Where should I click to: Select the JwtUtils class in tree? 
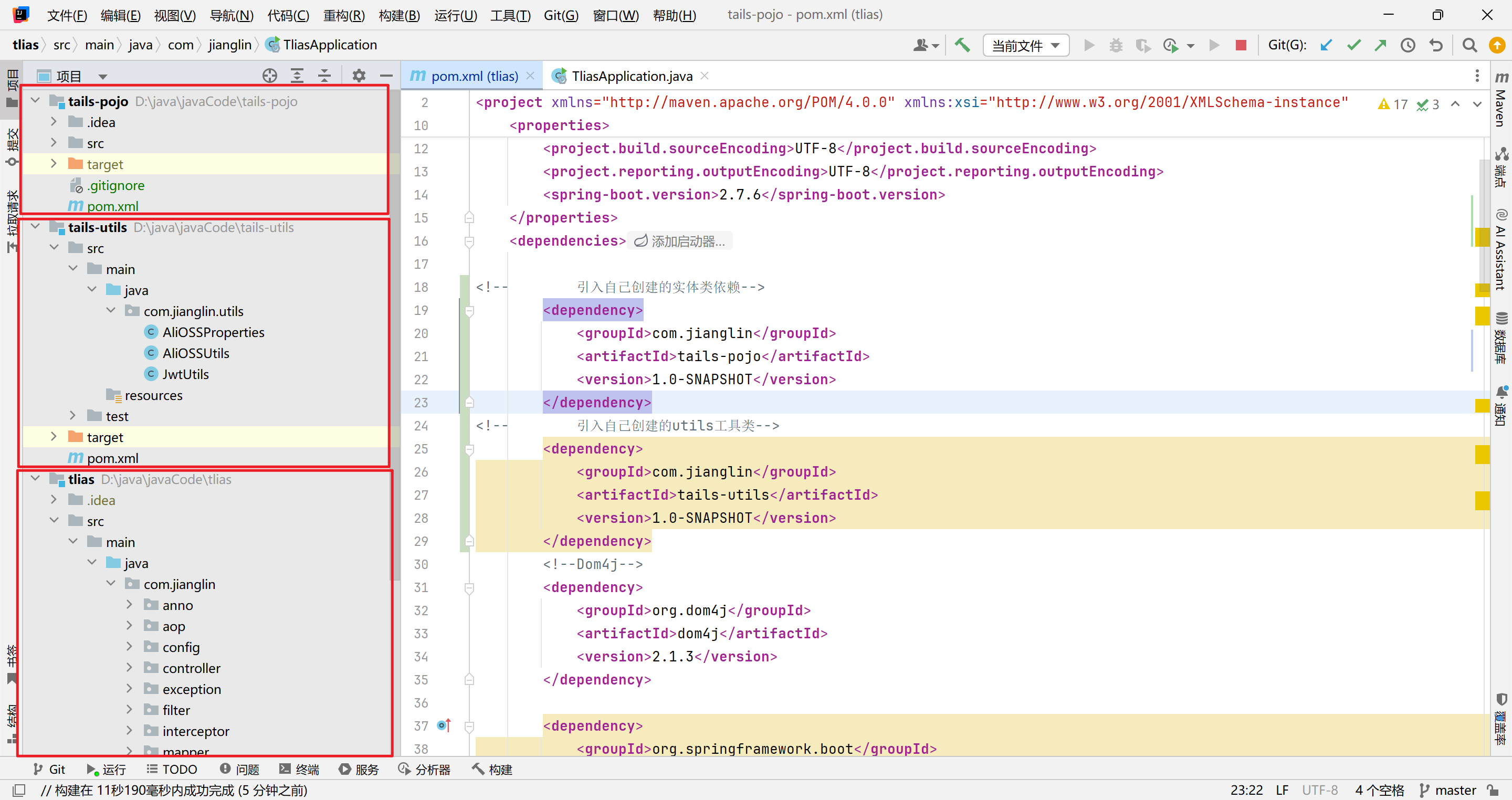(185, 374)
